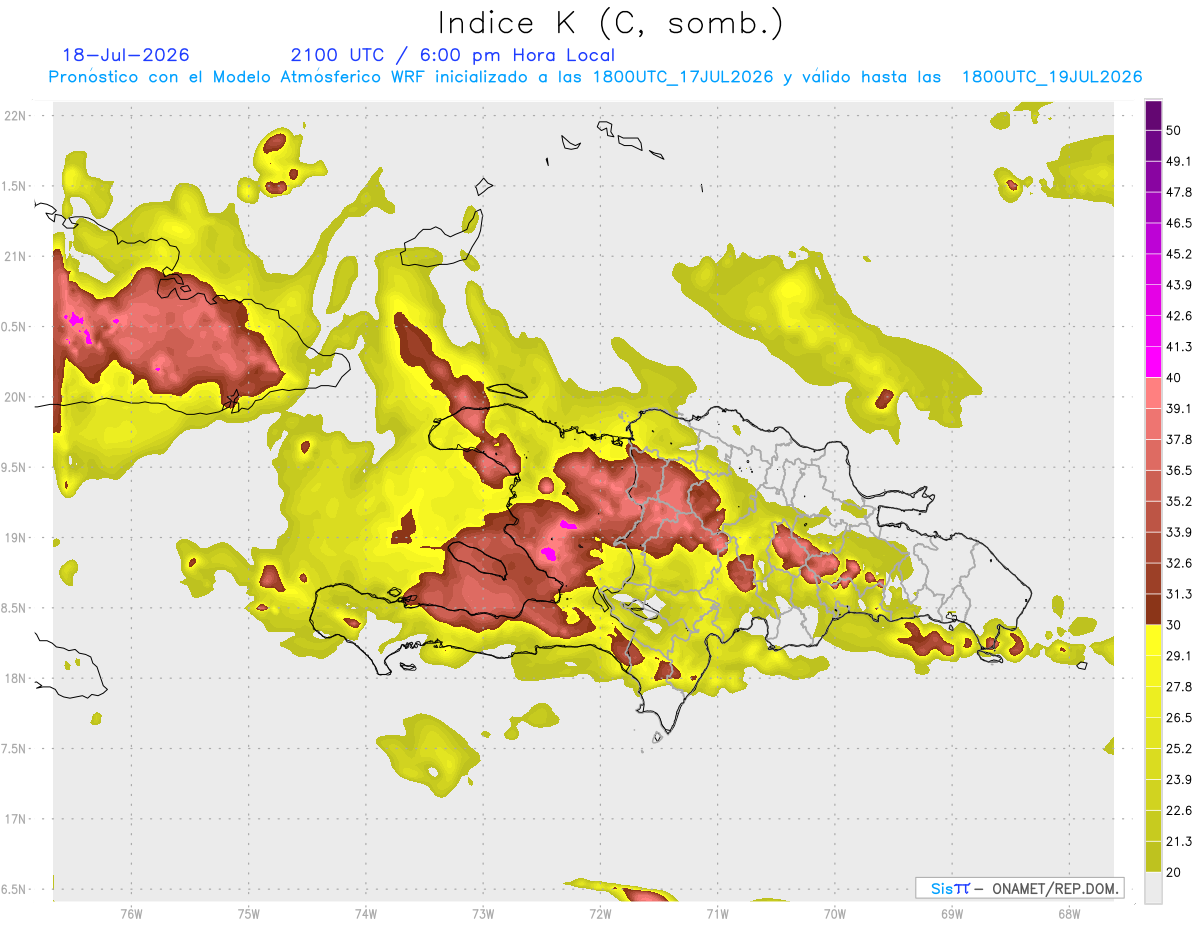Click the legend value "27.8"
1200x927 pixels.
[x=1178, y=687]
